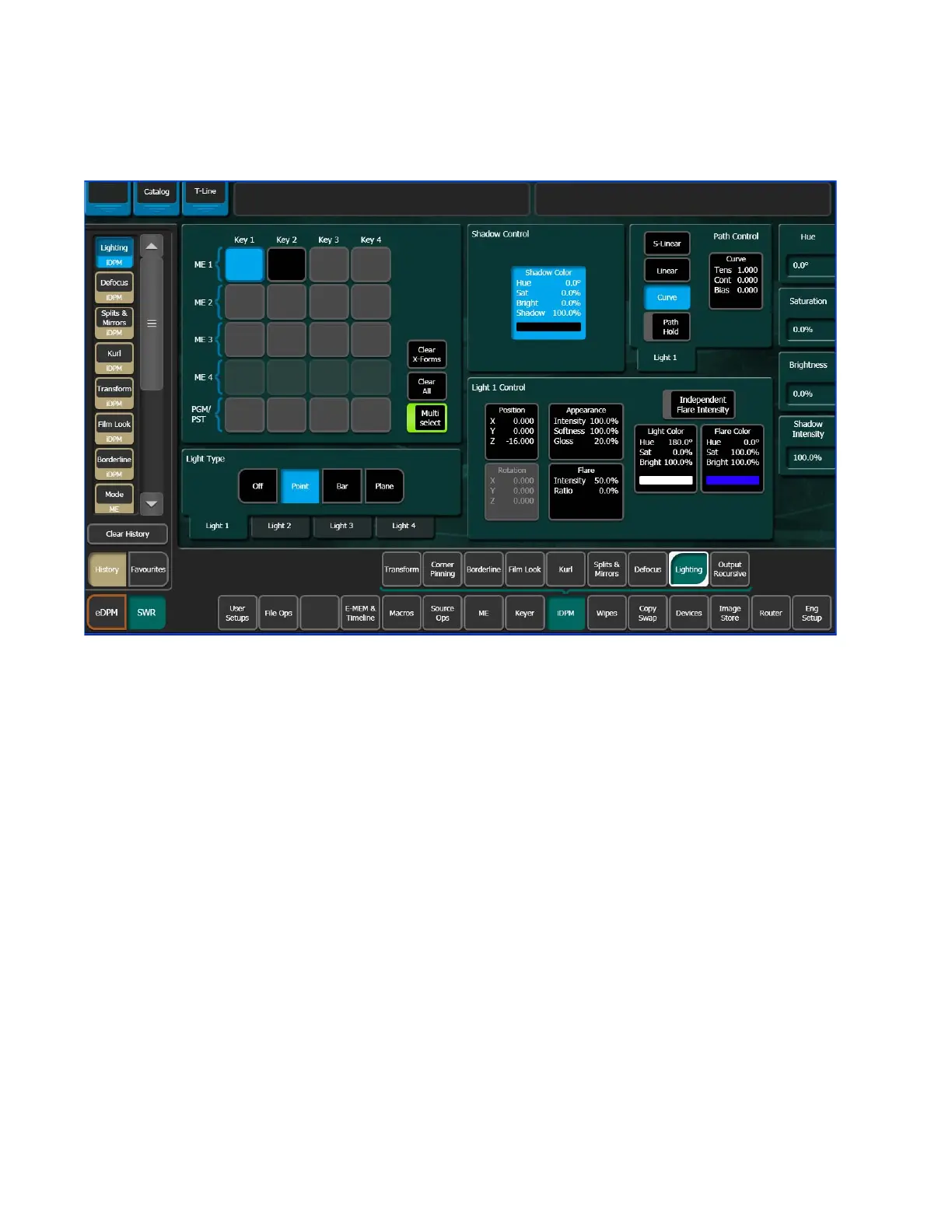The image size is (952, 1232).
Task: Click the Clear All button
Action: click(x=427, y=387)
